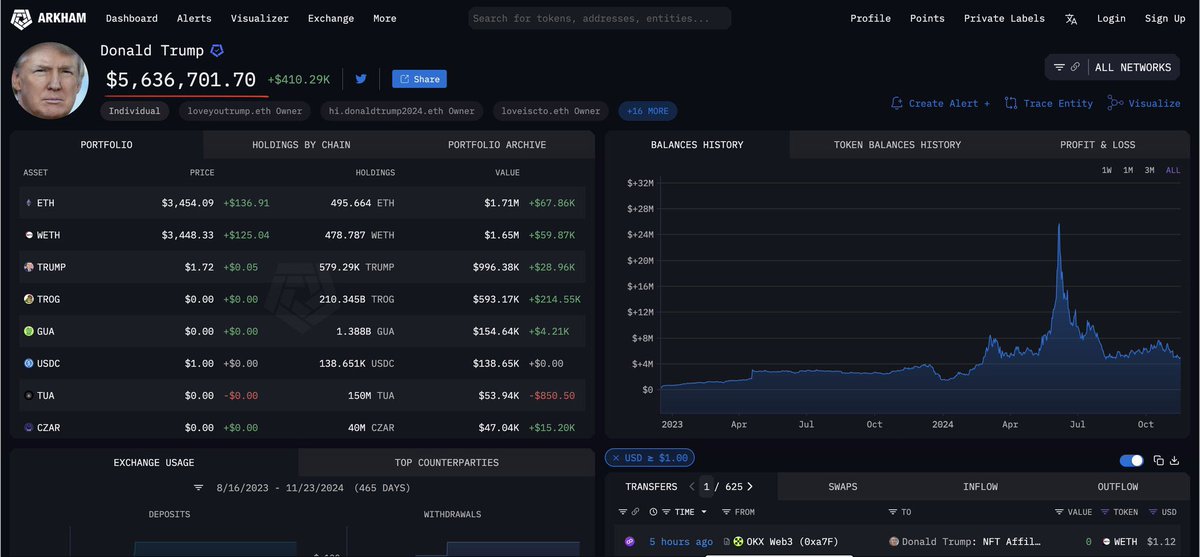Open the Twitter profile icon

click(x=361, y=79)
